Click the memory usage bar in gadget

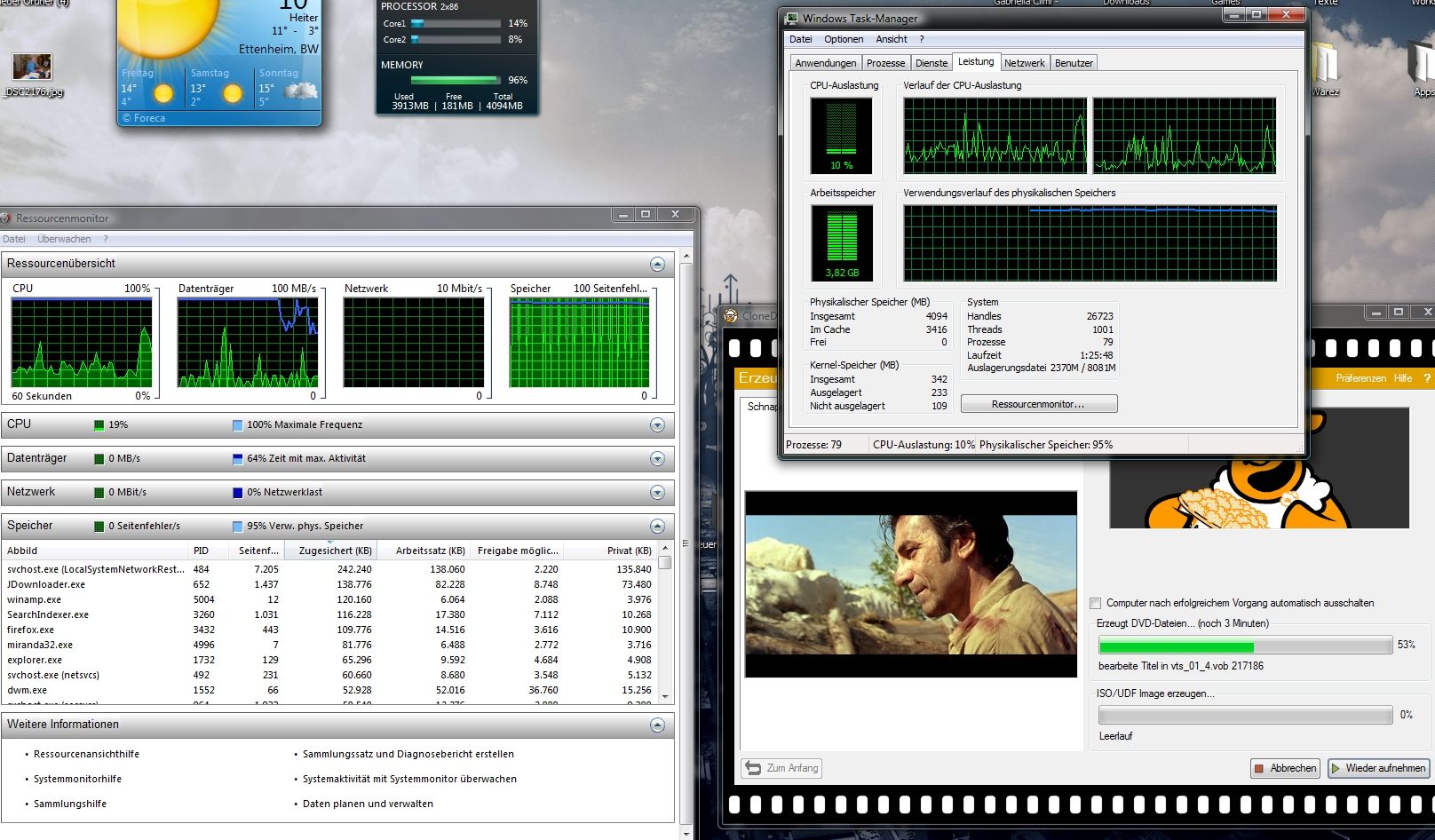tap(457, 80)
